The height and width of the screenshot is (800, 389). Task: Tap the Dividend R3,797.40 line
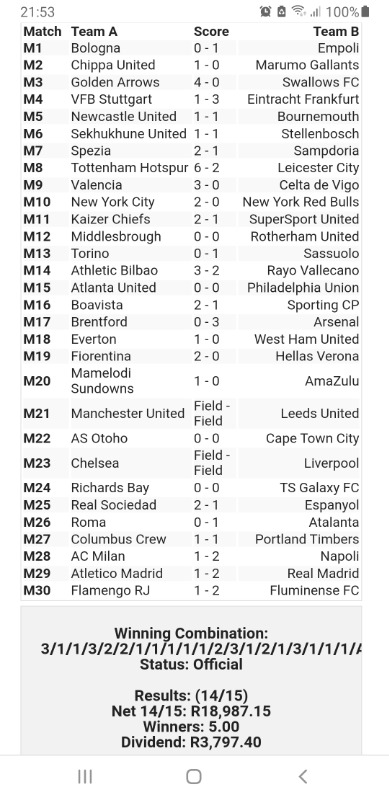click(x=191, y=741)
